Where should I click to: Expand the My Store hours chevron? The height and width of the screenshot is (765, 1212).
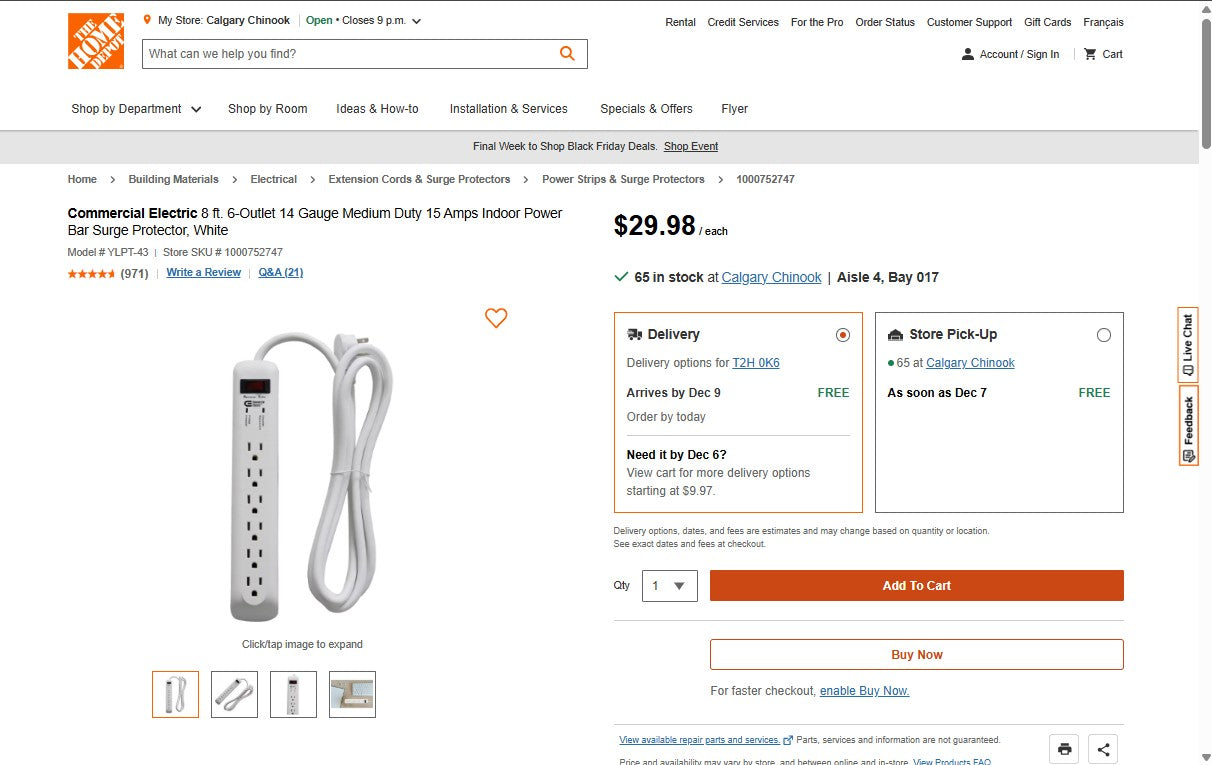tap(416, 20)
